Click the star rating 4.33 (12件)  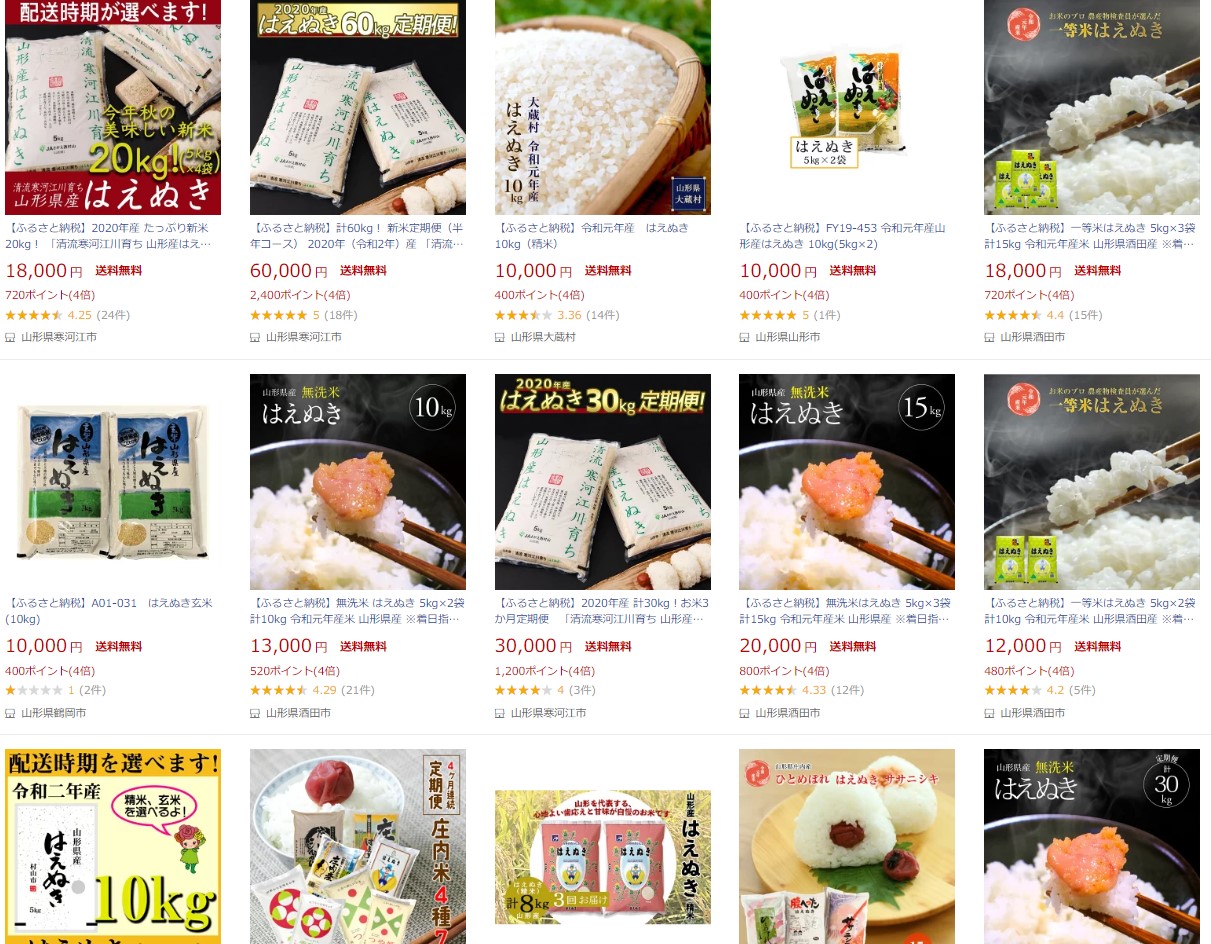[x=801, y=691]
